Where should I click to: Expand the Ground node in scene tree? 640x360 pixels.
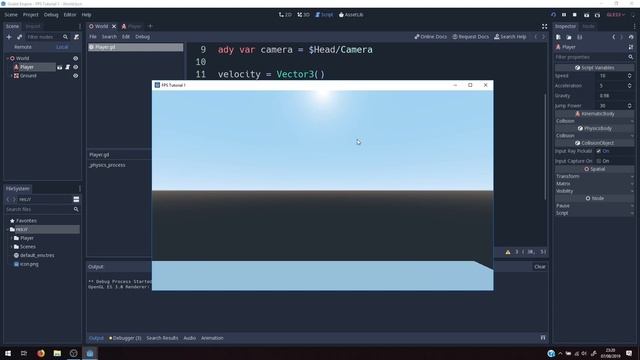pyautogui.click(x=11, y=76)
